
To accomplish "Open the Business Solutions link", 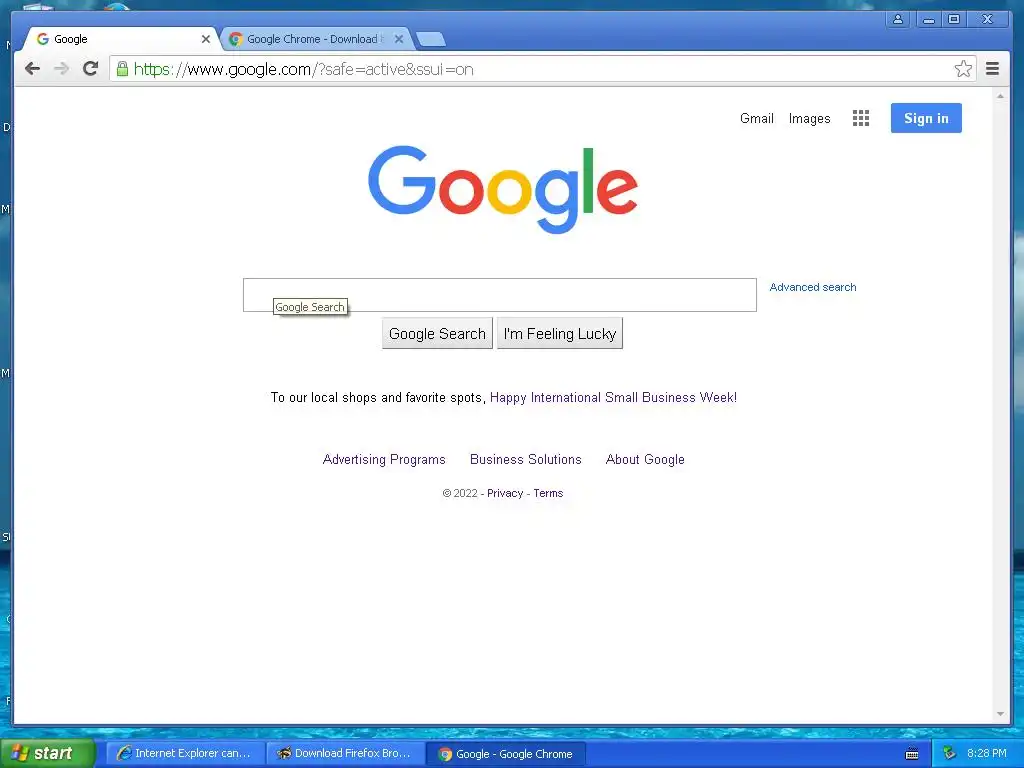I will (526, 459).
